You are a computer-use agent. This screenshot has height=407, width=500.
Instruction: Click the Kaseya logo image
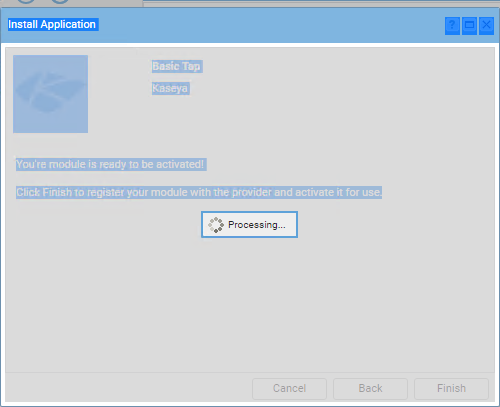tap(50, 94)
